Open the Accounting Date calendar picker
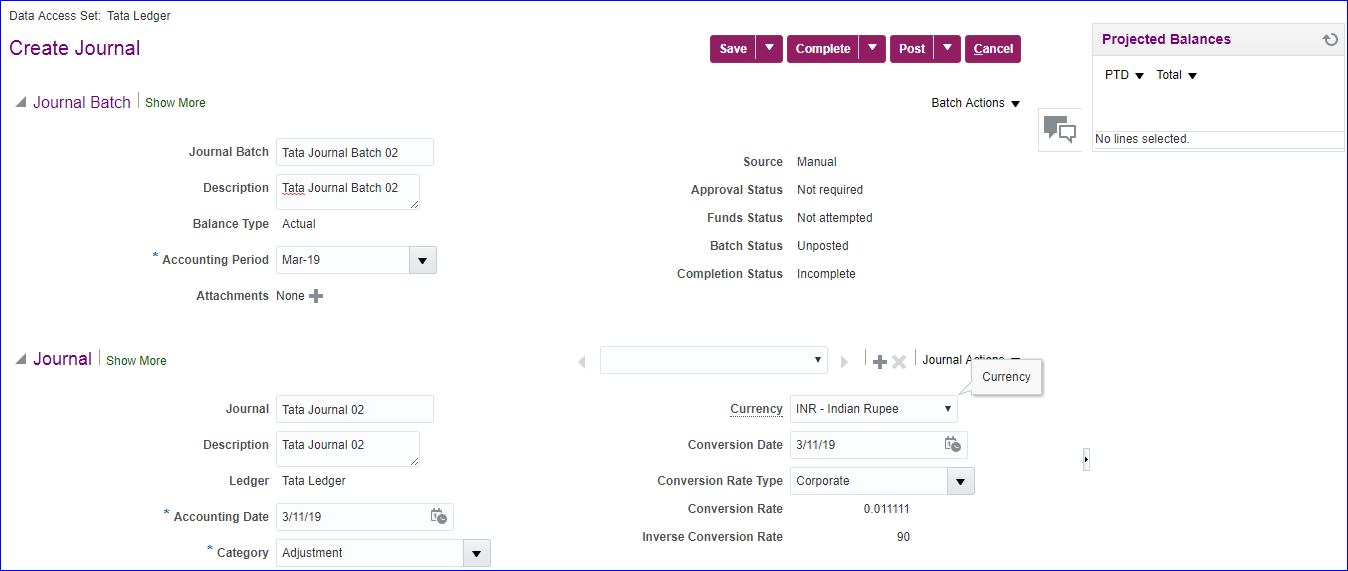 click(438, 517)
